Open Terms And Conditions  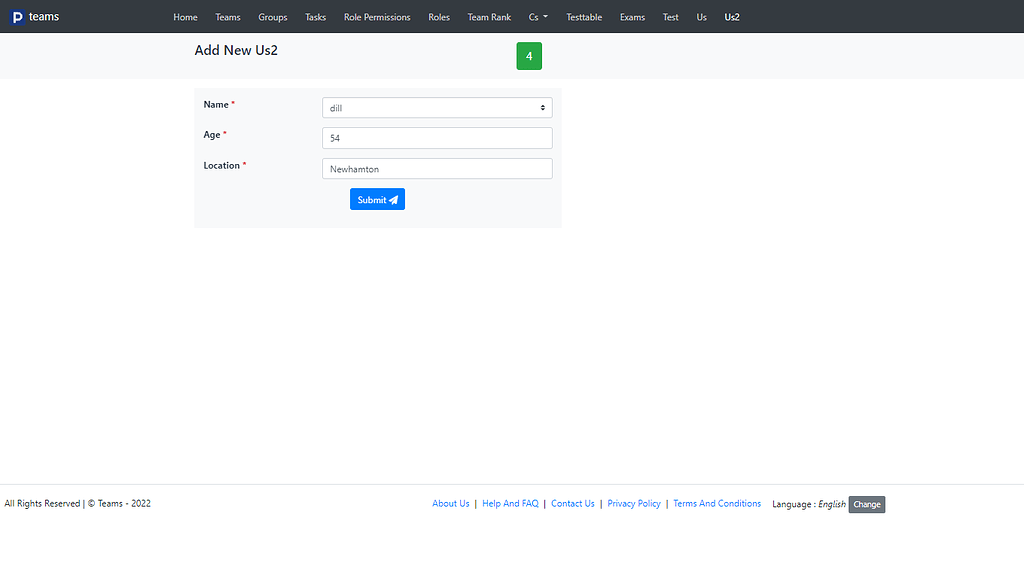pyautogui.click(x=717, y=503)
